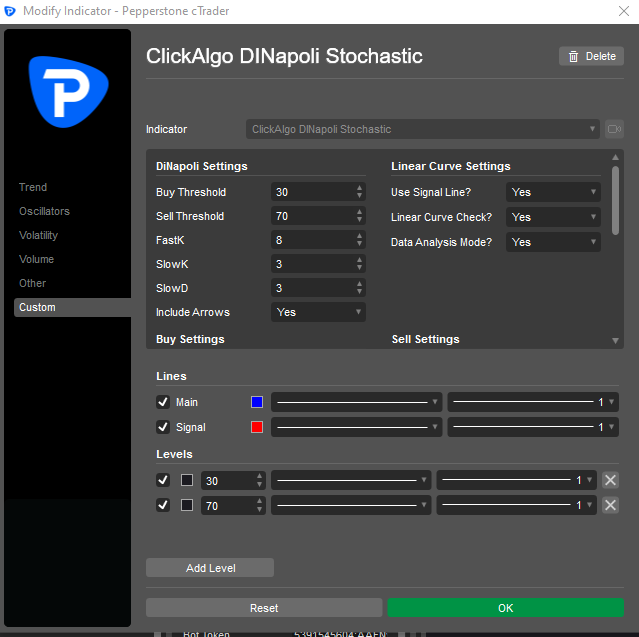Close the Modify Indicator window
This screenshot has height=637, width=639.
click(x=624, y=11)
